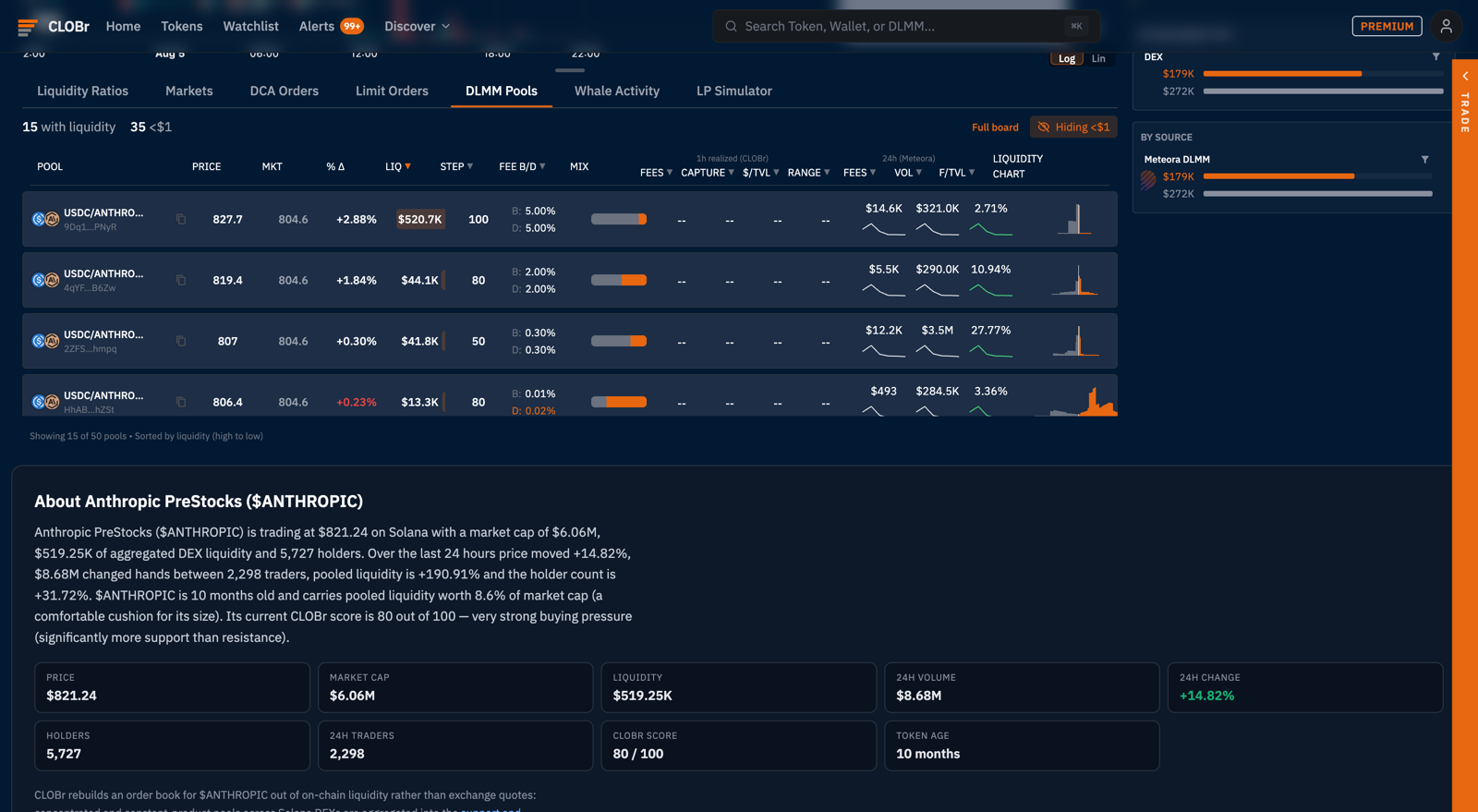This screenshot has width=1478, height=812.
Task: Click the Meteora DLMM source logo
Action: (x=1148, y=180)
